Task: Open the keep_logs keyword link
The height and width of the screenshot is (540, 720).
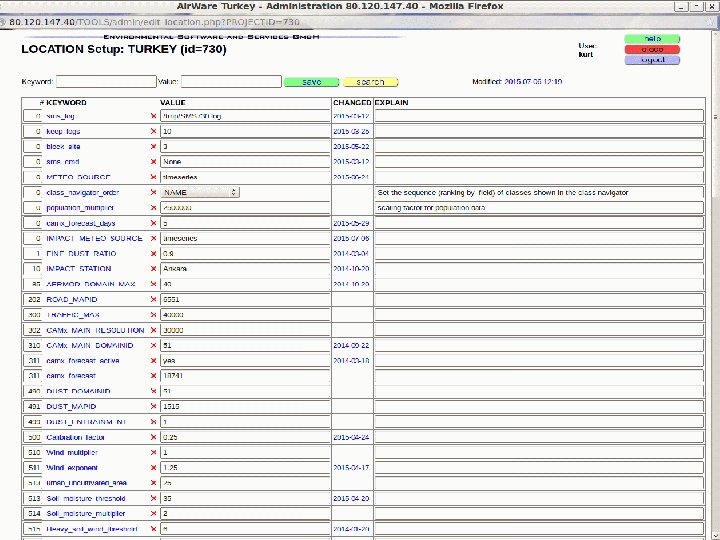Action: (63, 131)
